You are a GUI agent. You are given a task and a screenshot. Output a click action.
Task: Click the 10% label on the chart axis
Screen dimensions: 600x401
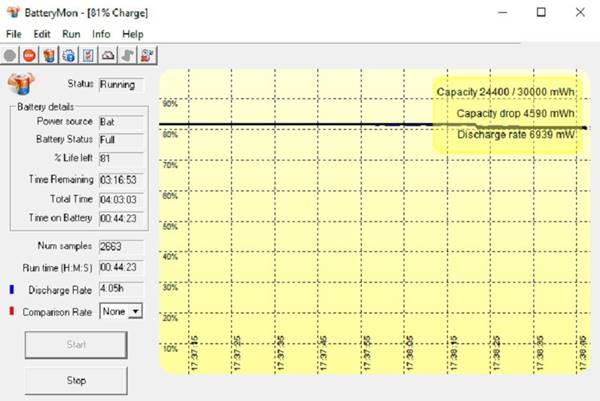pyautogui.click(x=170, y=349)
